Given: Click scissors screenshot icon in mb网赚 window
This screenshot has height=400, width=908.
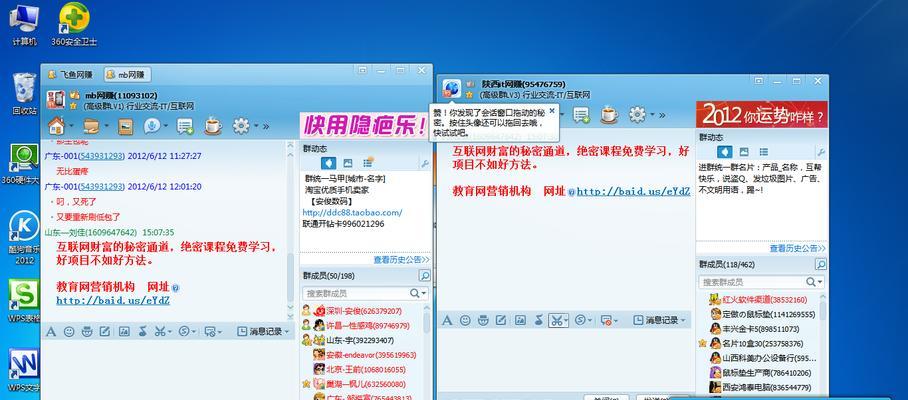Looking at the screenshot, I should coord(160,332).
